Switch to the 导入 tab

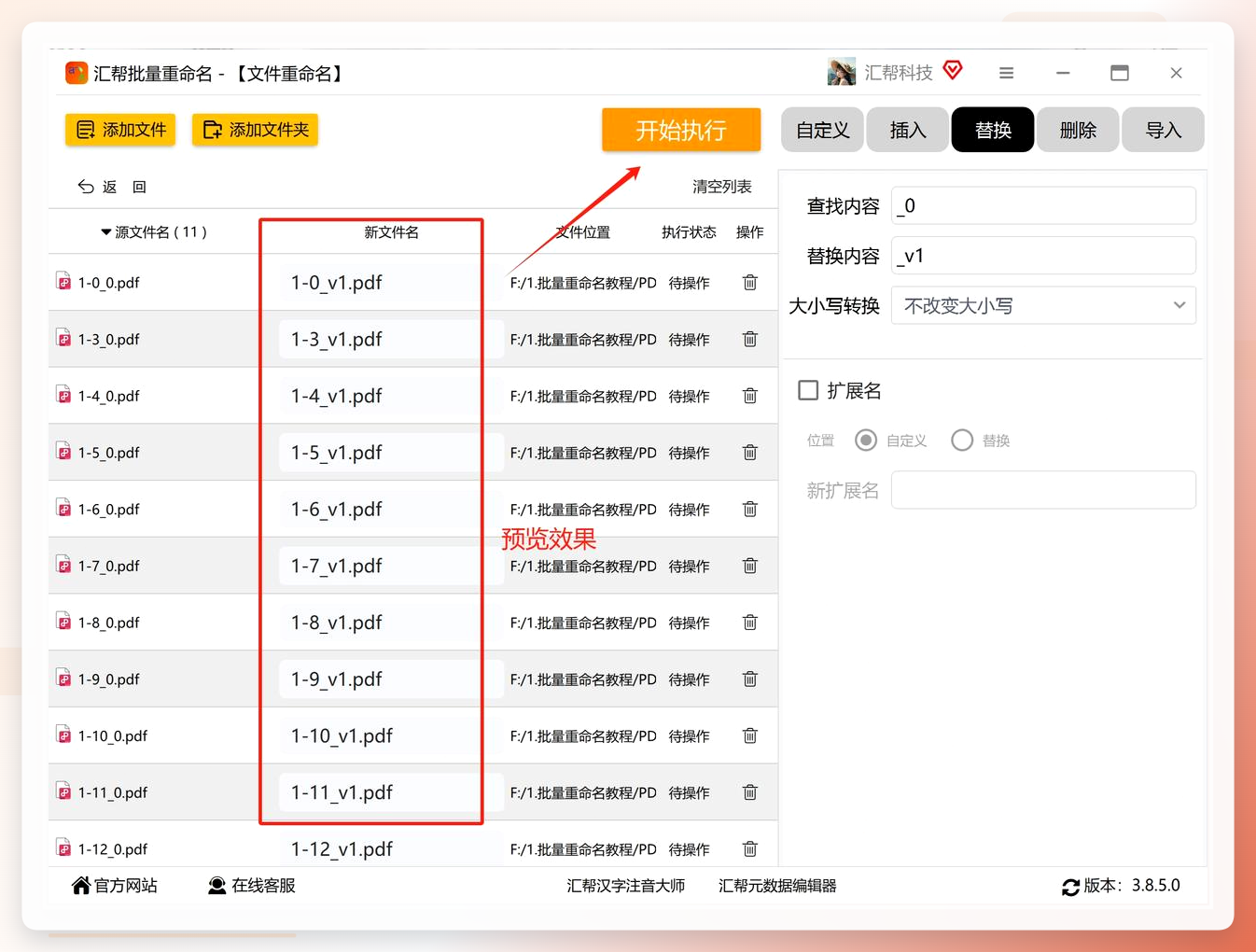[x=1163, y=130]
